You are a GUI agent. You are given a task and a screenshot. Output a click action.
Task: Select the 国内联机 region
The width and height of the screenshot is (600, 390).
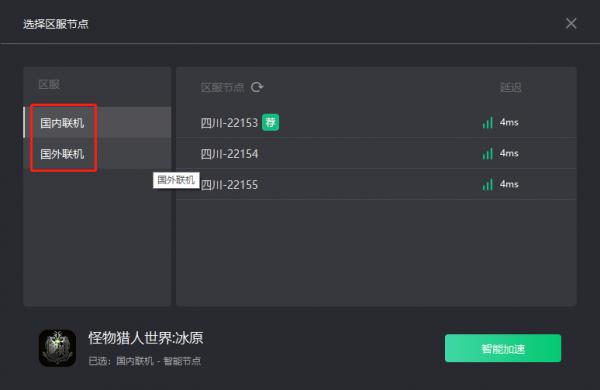[x=97, y=122]
